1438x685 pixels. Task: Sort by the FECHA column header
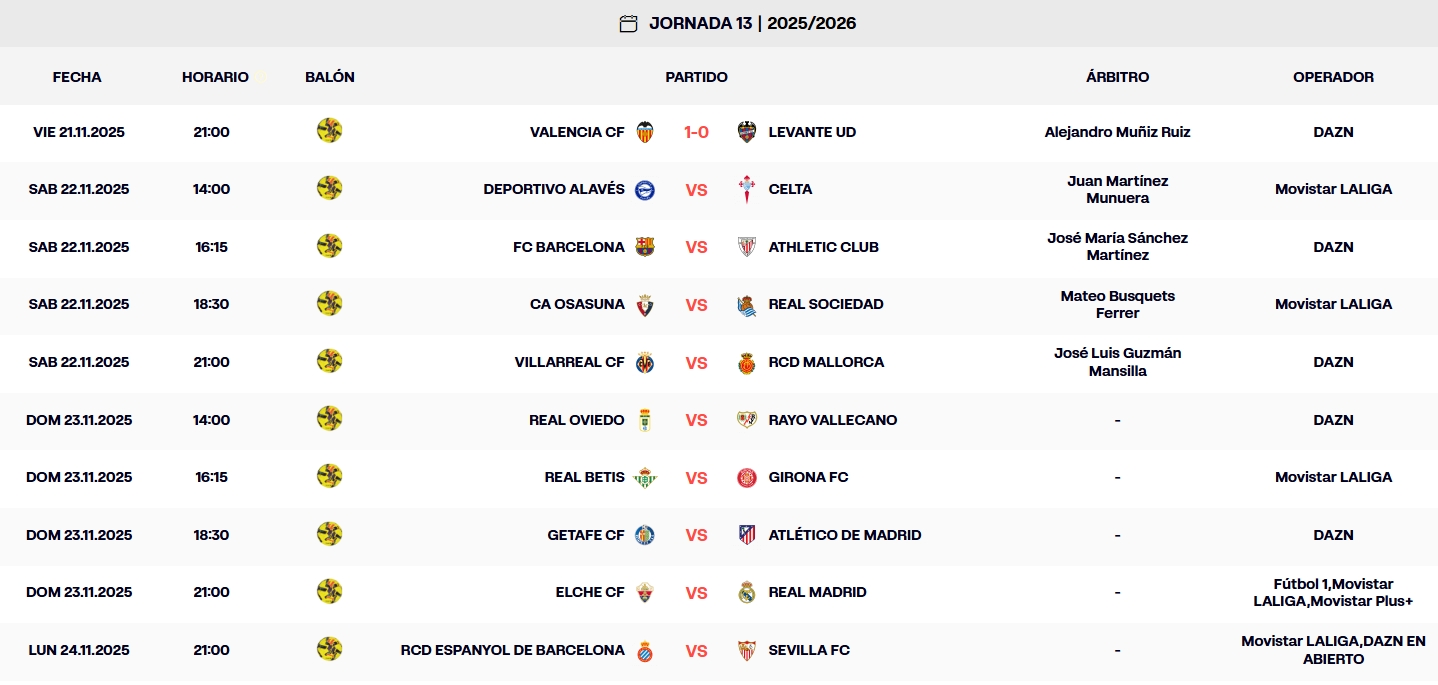(x=77, y=76)
